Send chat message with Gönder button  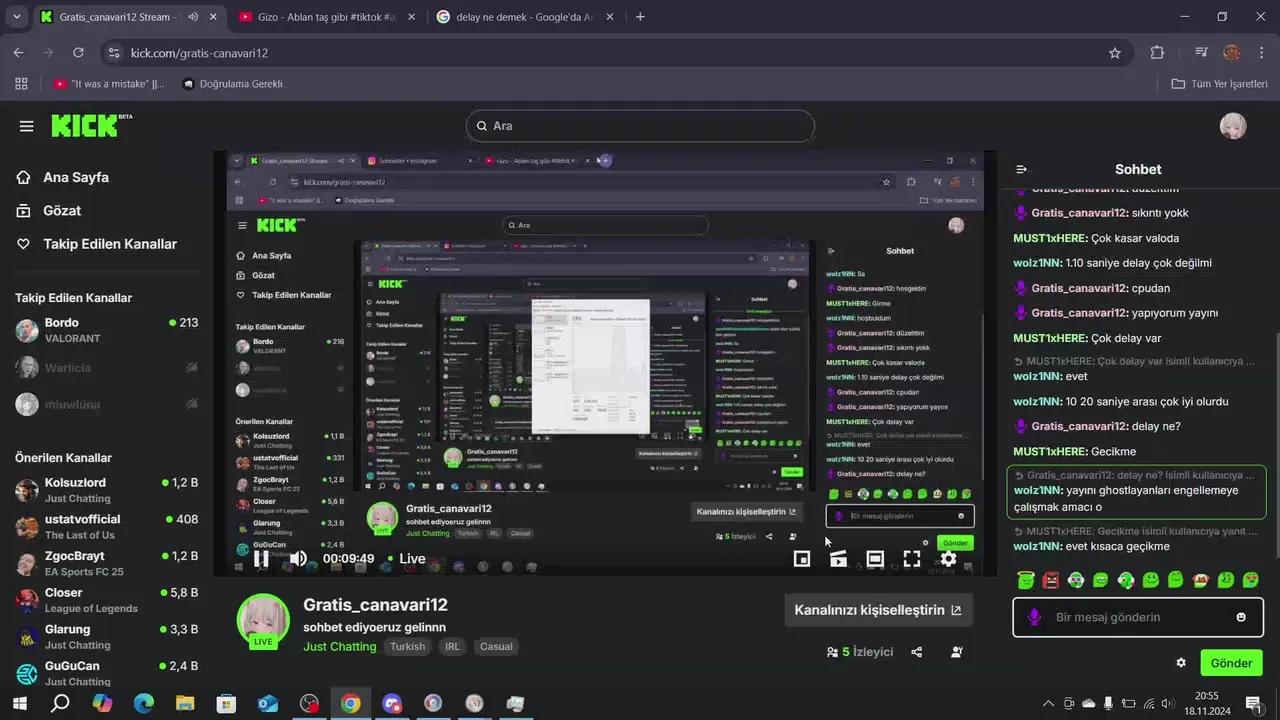coord(1231,663)
